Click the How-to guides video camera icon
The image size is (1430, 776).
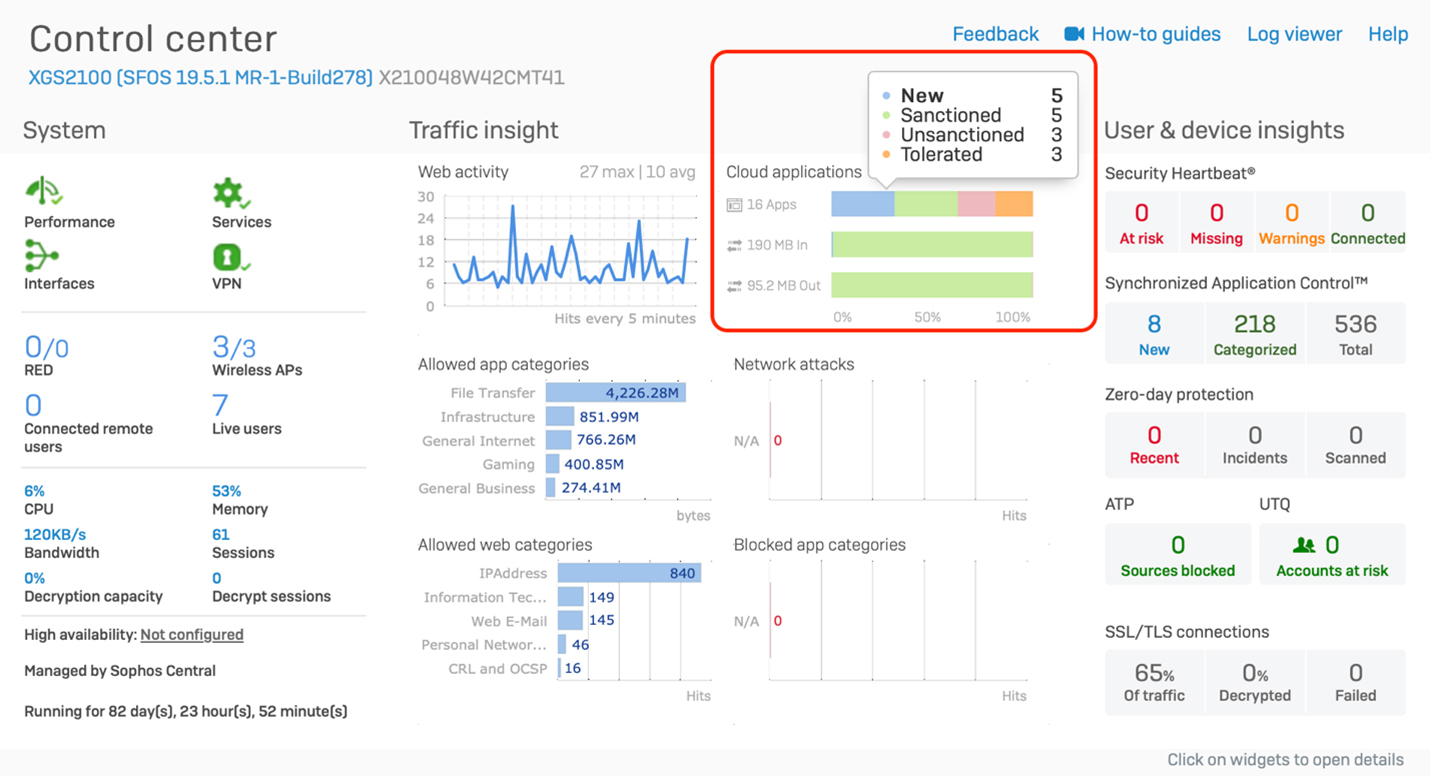pyautogui.click(x=1074, y=34)
